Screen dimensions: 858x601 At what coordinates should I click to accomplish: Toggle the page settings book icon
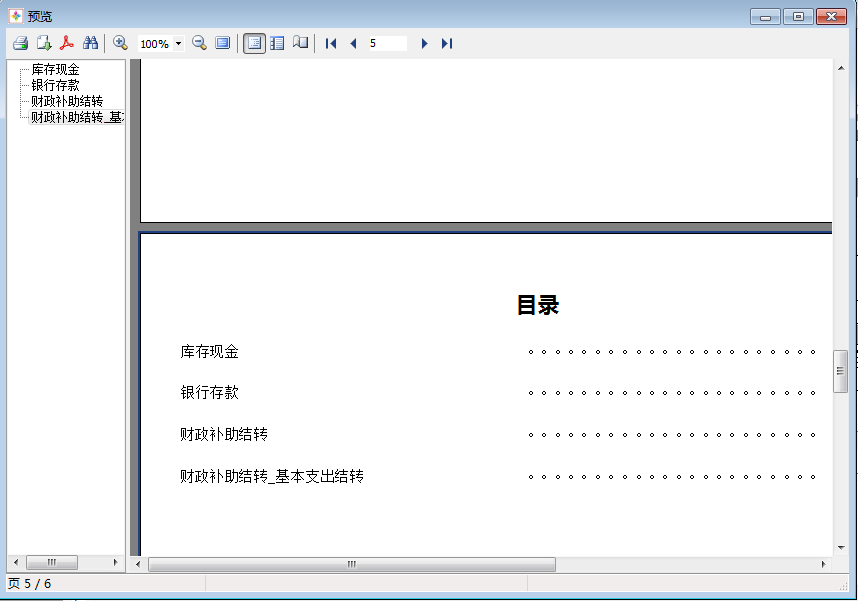click(300, 43)
